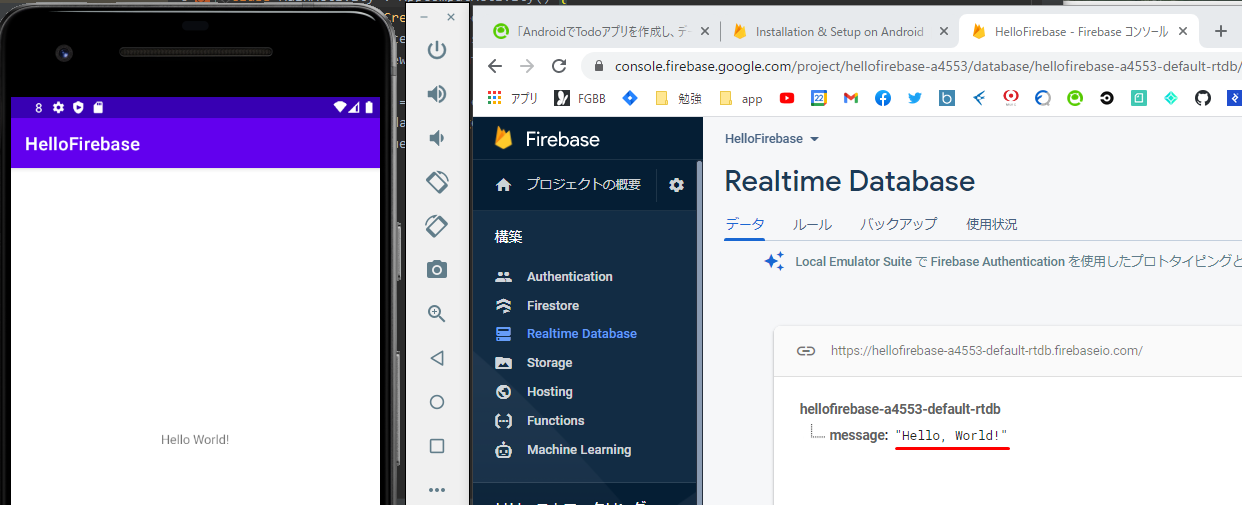Open the GitHub bookmark
This screenshot has height=505, width=1242.
pos(1203,98)
